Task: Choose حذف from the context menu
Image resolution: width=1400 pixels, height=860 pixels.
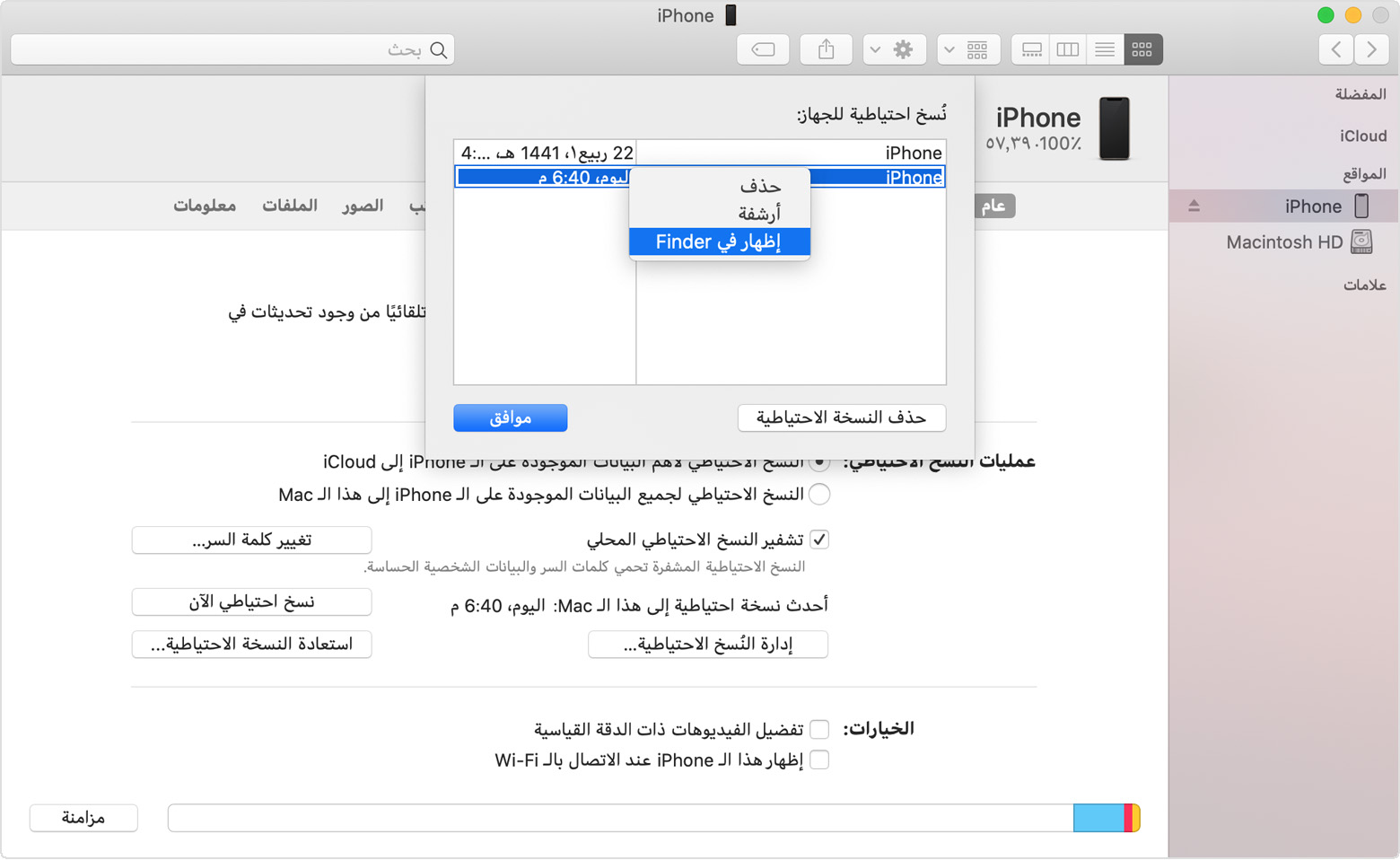Action: tap(720, 187)
